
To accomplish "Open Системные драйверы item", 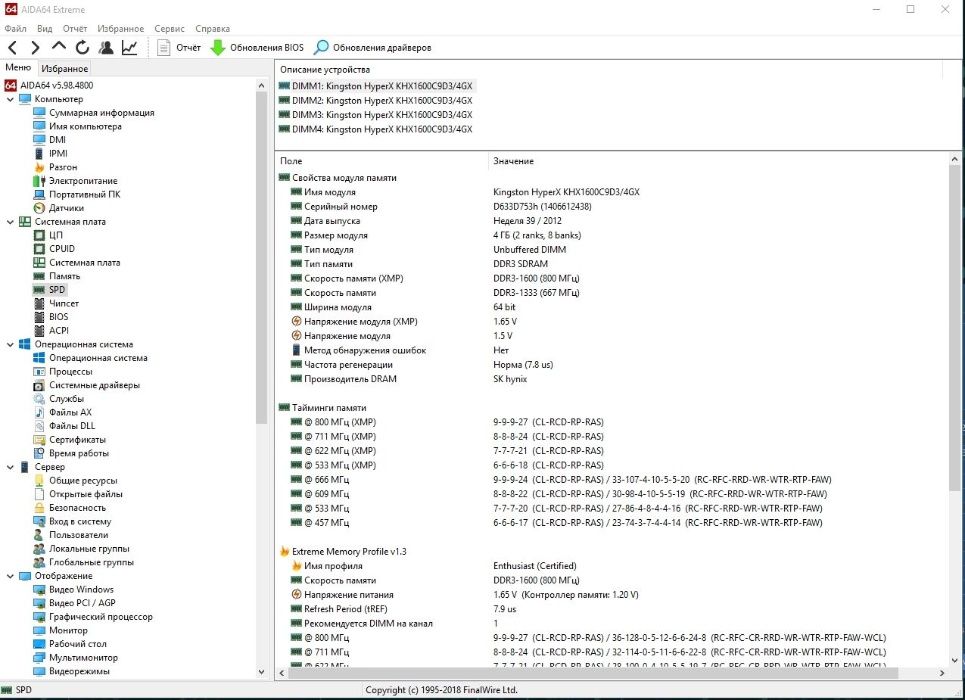I will (x=87, y=385).
